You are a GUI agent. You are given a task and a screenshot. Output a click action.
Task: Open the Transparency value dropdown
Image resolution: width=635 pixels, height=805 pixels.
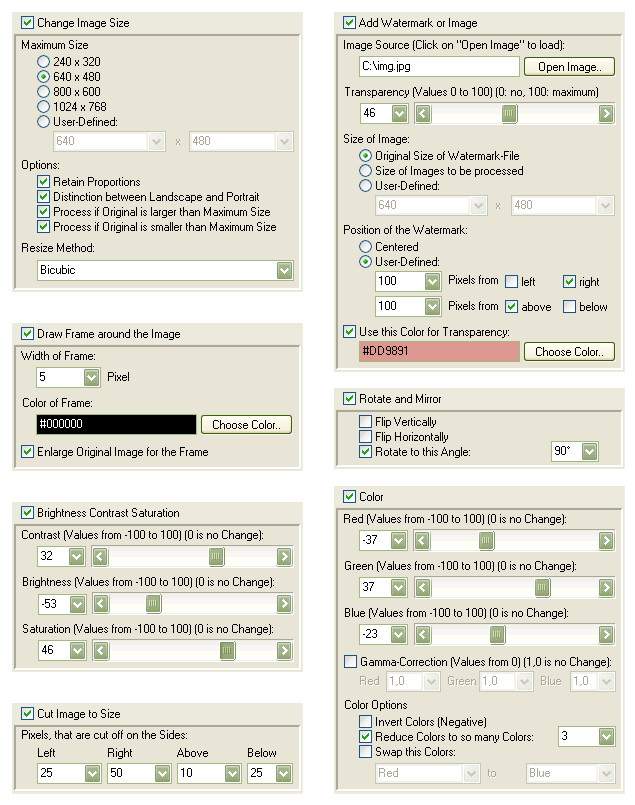pyautogui.click(x=399, y=113)
